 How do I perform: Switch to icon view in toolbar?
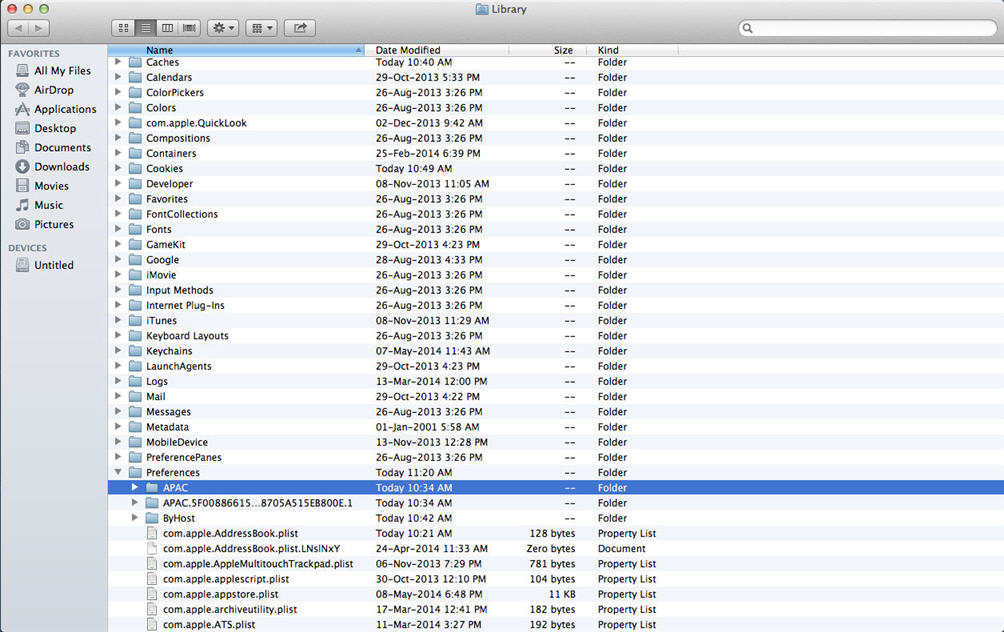[x=123, y=28]
